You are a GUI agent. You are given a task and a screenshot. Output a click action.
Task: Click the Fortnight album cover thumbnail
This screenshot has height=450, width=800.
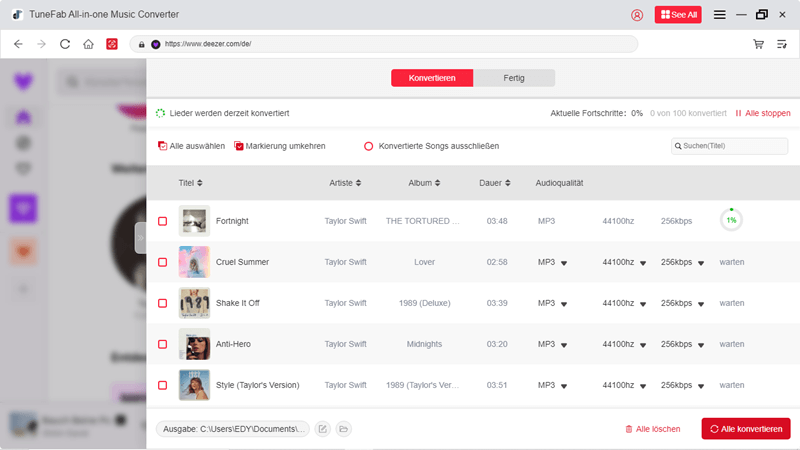pyautogui.click(x=194, y=221)
